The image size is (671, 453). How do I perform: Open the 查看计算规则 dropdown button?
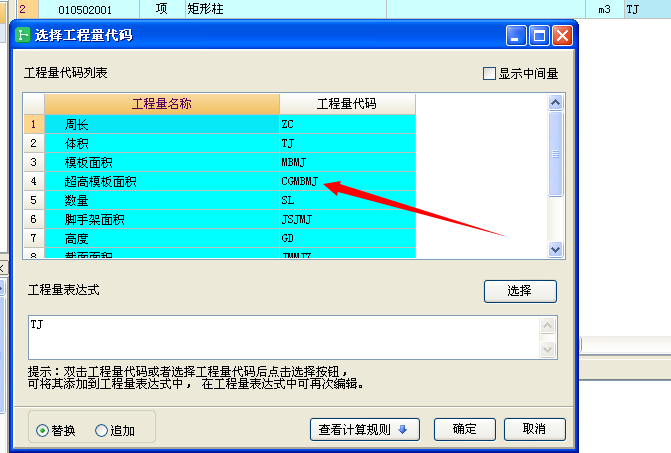tap(365, 429)
